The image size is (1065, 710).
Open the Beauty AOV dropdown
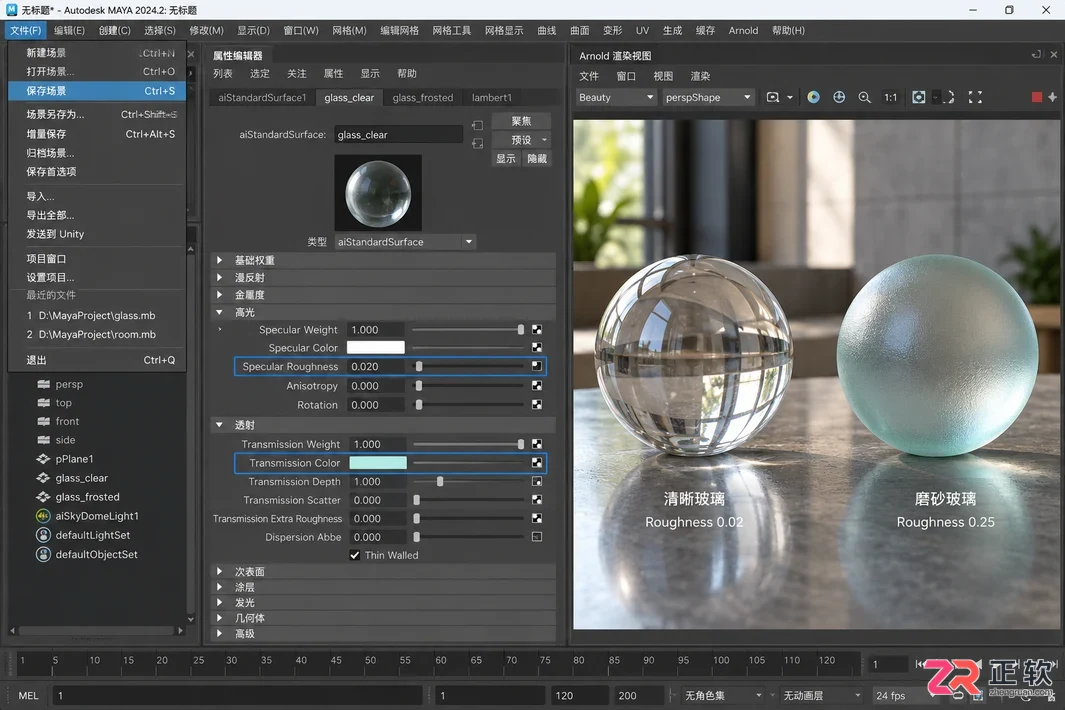pos(616,97)
